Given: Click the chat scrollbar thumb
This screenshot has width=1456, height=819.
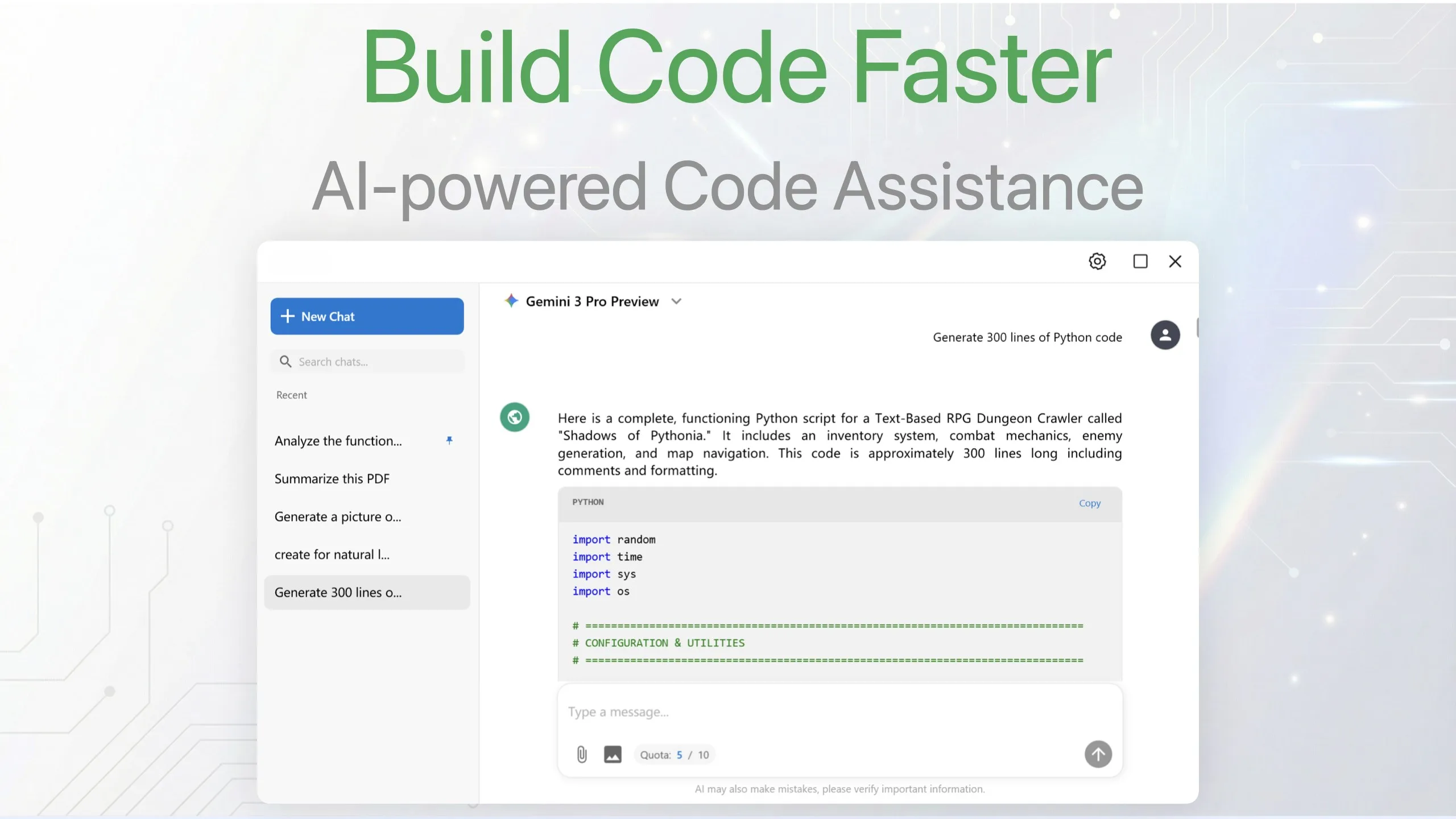Looking at the screenshot, I should [1197, 328].
